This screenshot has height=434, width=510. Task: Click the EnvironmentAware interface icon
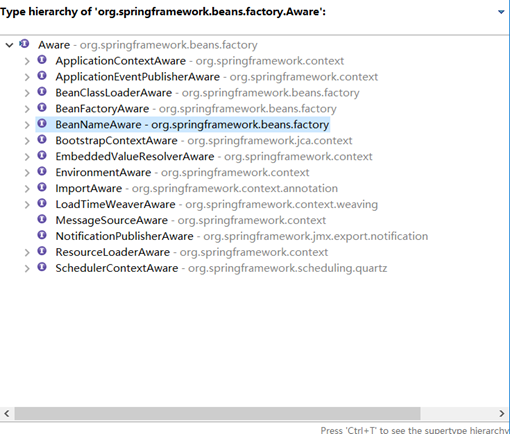click(42, 171)
